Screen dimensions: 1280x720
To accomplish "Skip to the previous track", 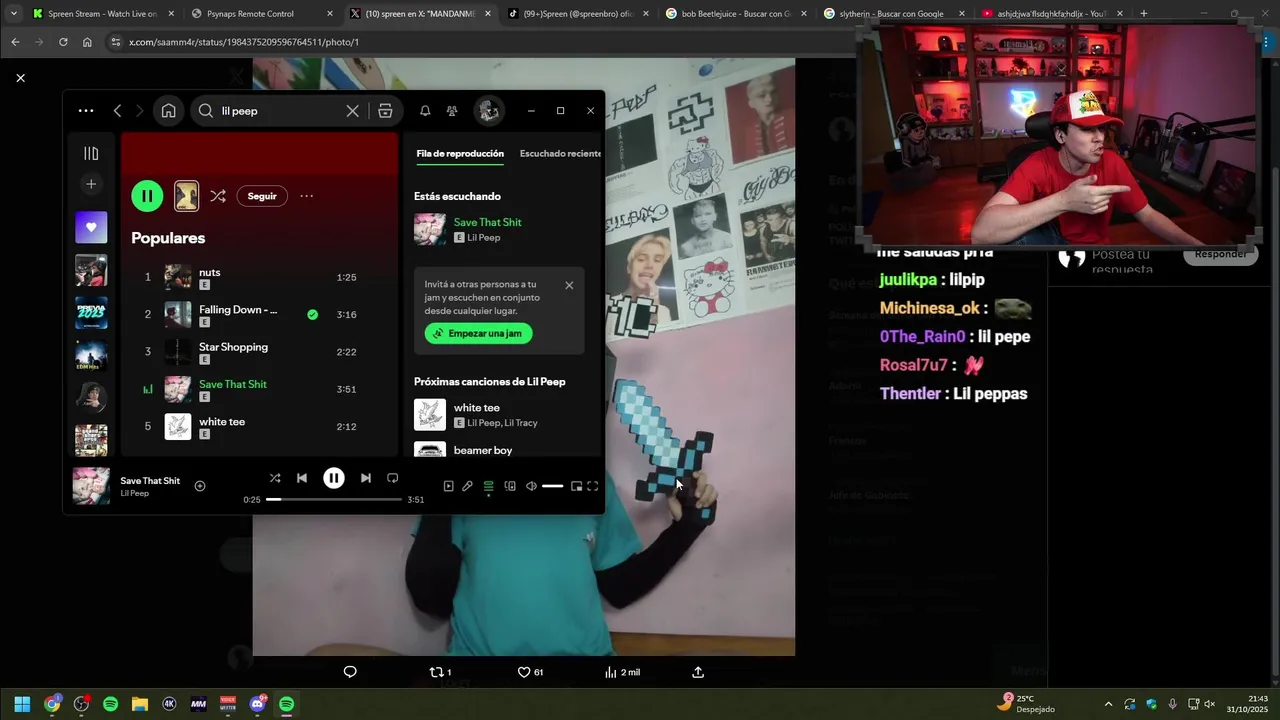I will [302, 478].
